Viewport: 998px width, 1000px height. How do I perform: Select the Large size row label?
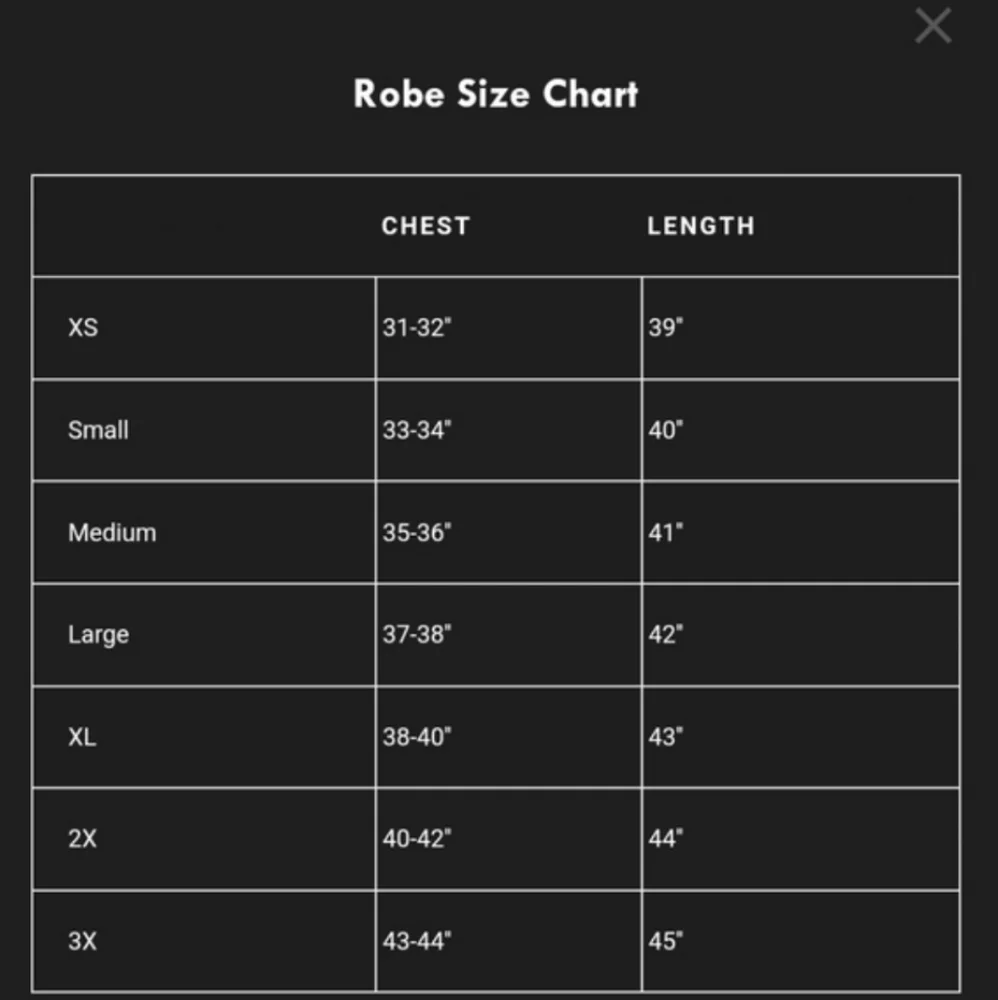coord(98,634)
